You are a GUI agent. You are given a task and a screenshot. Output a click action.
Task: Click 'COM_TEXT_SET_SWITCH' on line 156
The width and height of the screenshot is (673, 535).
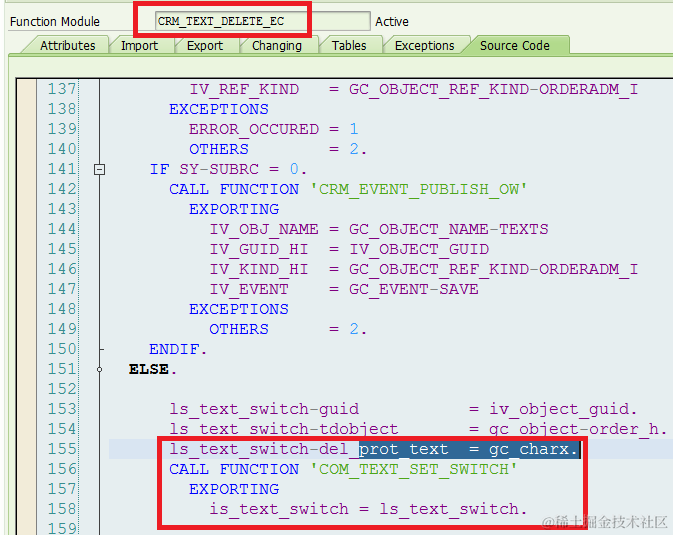pos(413,469)
